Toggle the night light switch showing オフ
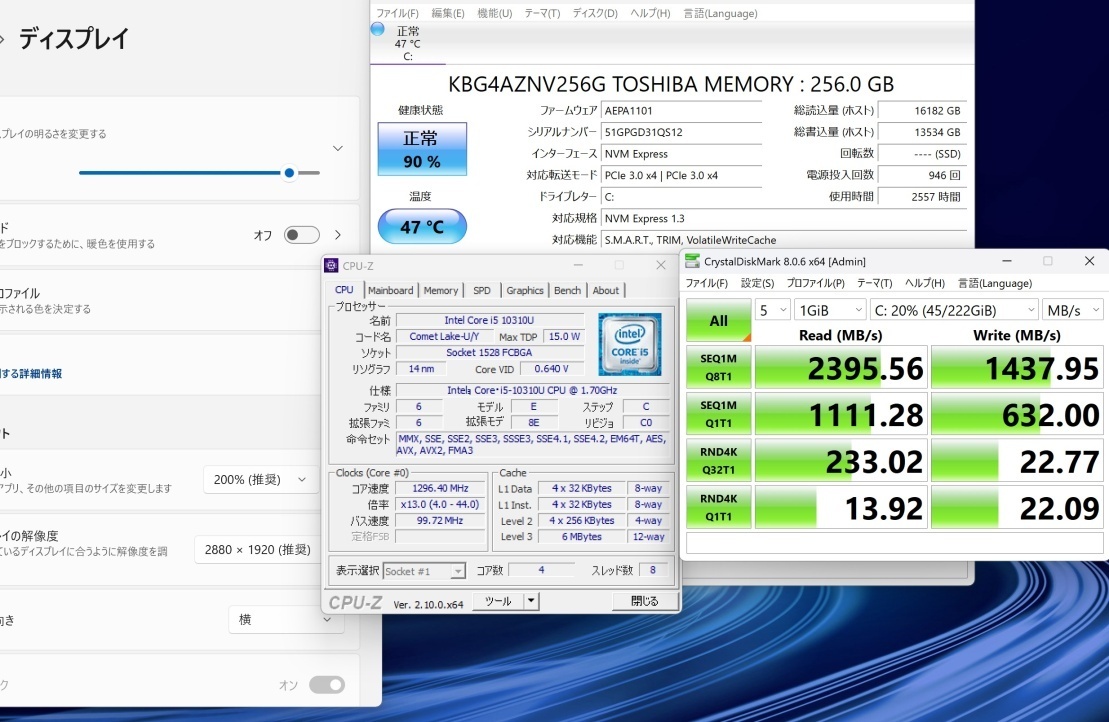 (302, 235)
